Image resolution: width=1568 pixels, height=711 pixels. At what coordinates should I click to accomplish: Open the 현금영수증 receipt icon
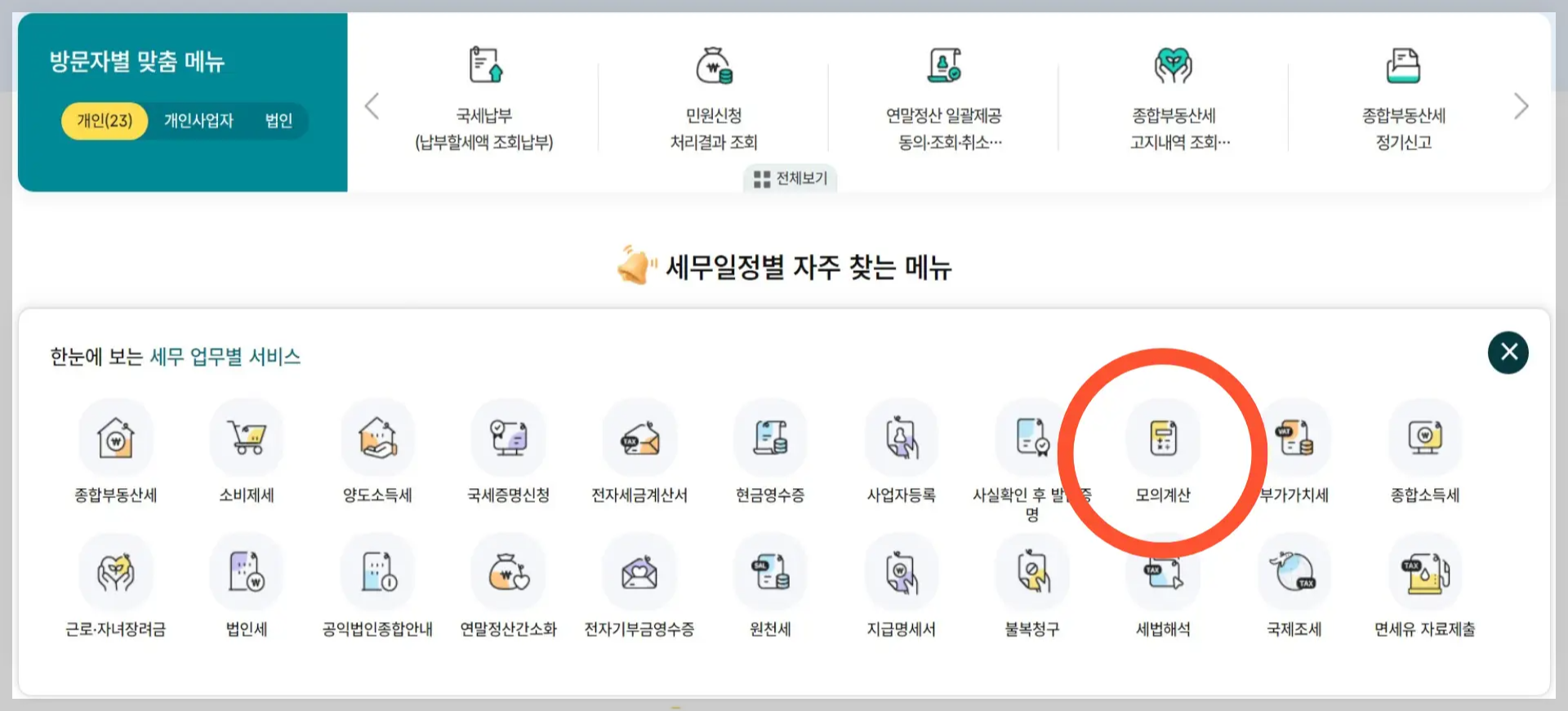770,438
